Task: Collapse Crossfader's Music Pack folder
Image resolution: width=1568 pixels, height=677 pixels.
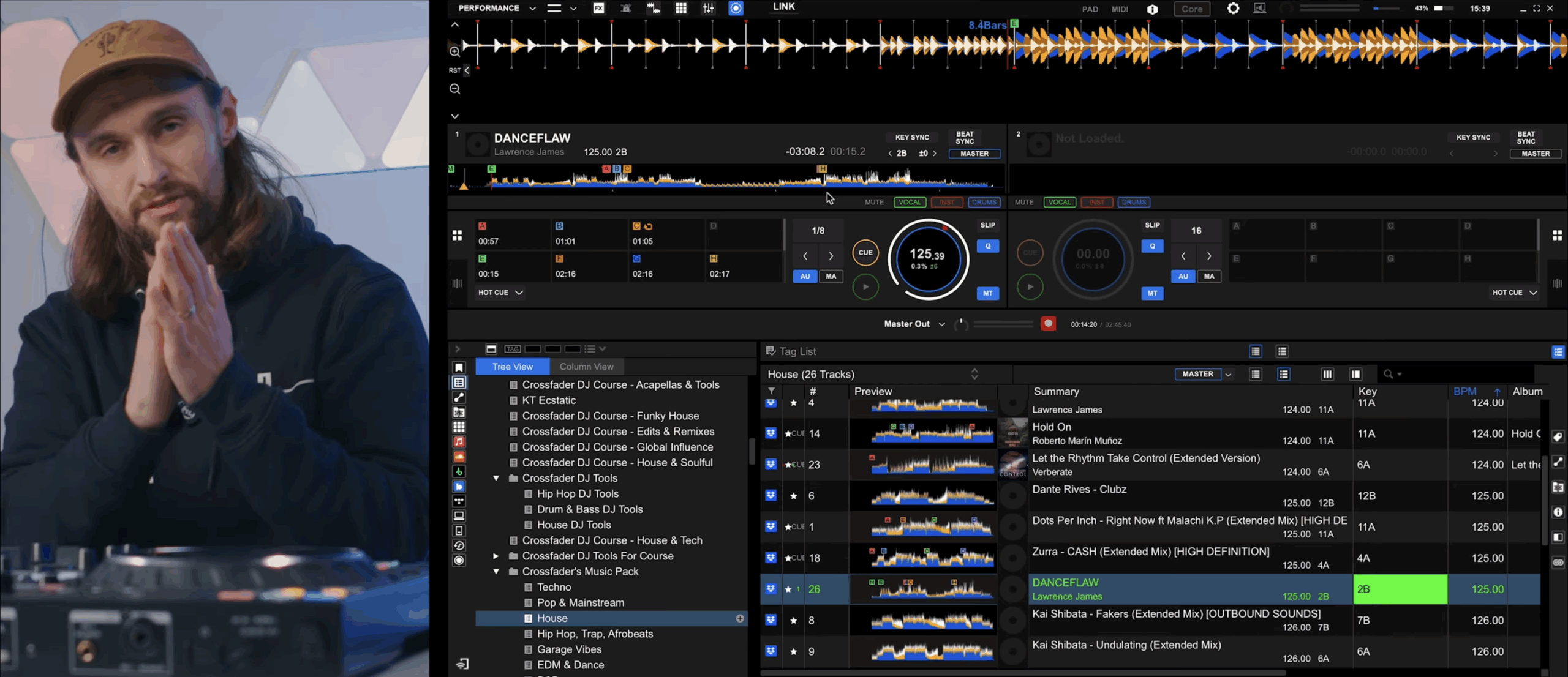Action: [496, 572]
